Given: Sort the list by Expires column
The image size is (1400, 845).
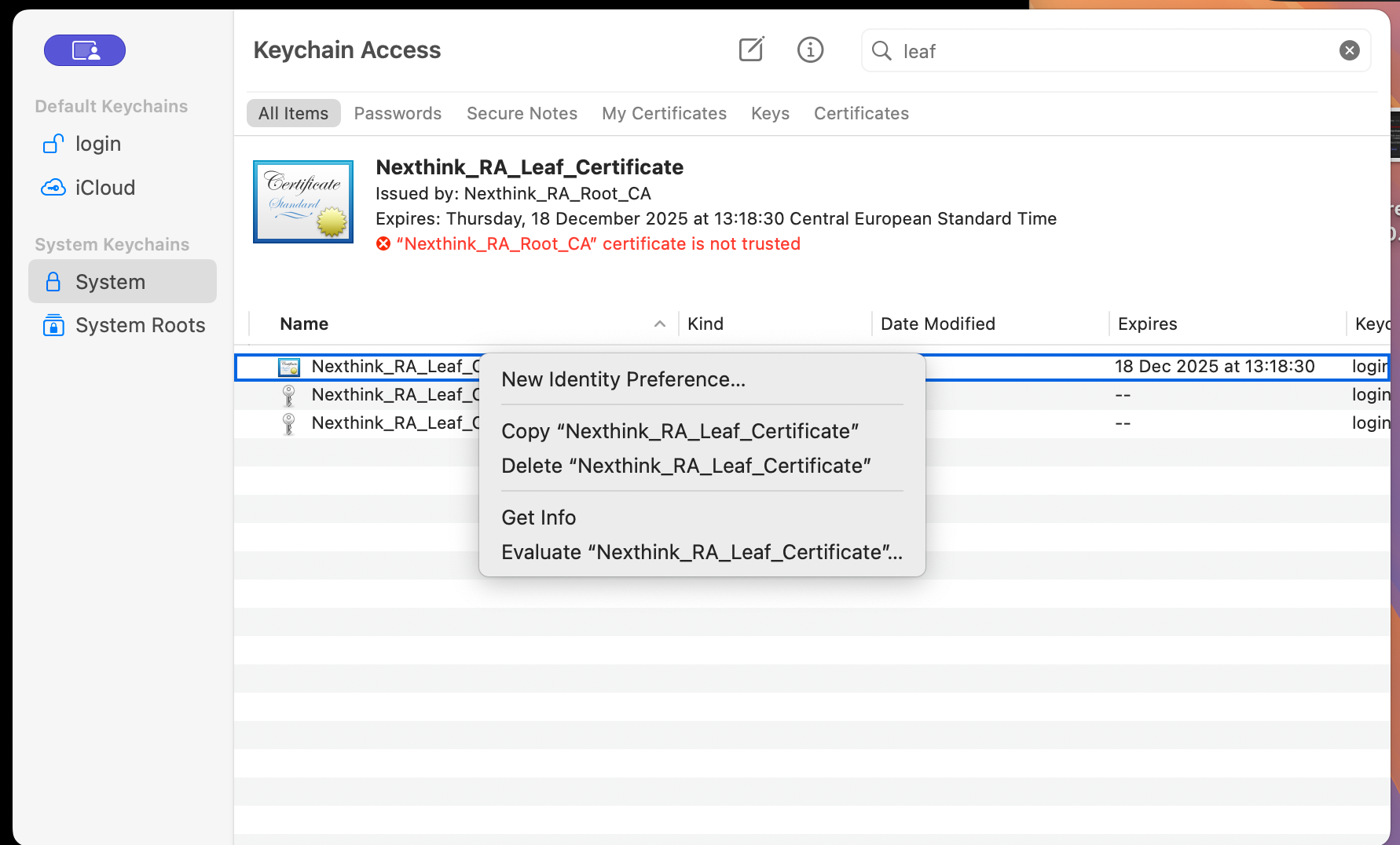Looking at the screenshot, I should [1147, 324].
